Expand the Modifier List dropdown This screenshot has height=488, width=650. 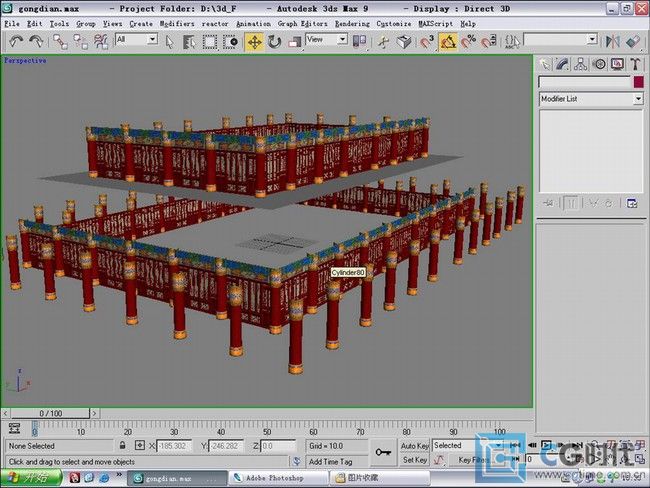point(591,99)
